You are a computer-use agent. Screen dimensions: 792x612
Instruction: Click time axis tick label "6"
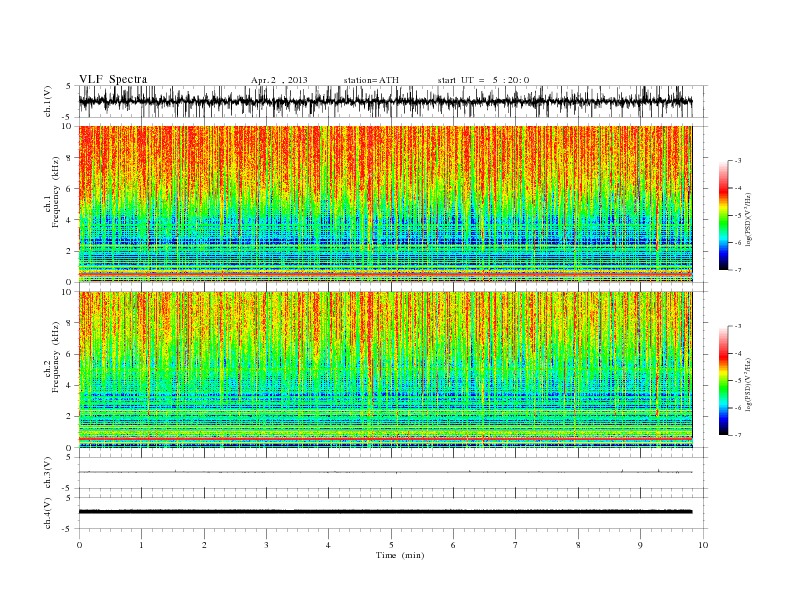point(453,545)
